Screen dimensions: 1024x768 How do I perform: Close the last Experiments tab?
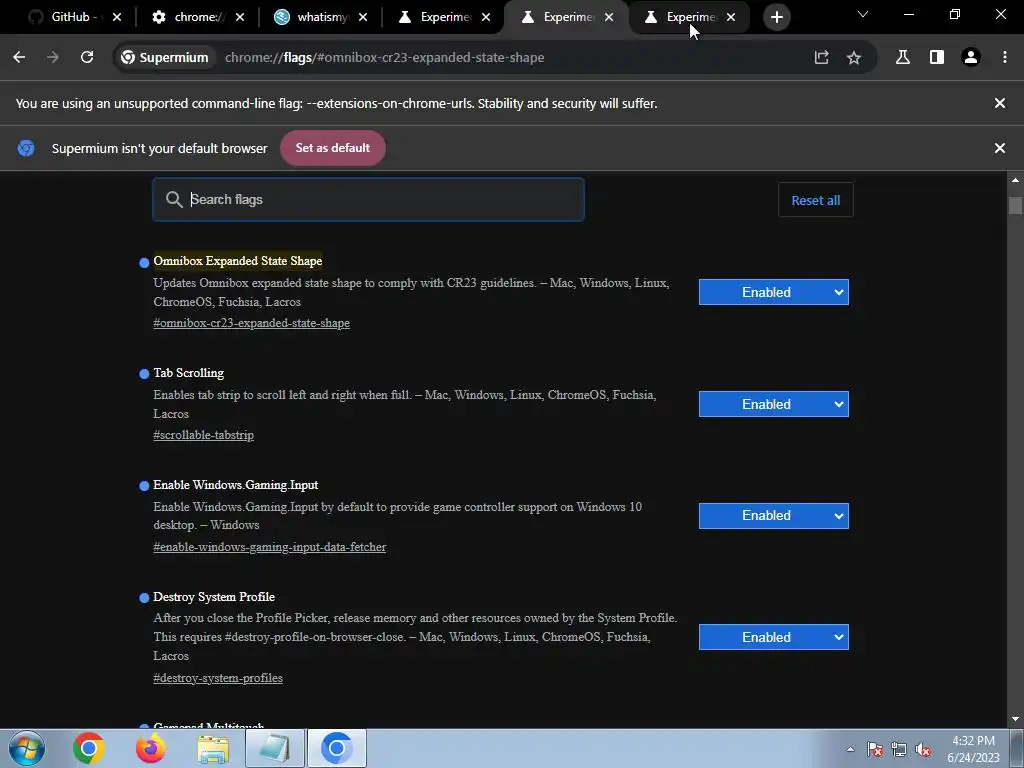[731, 18]
